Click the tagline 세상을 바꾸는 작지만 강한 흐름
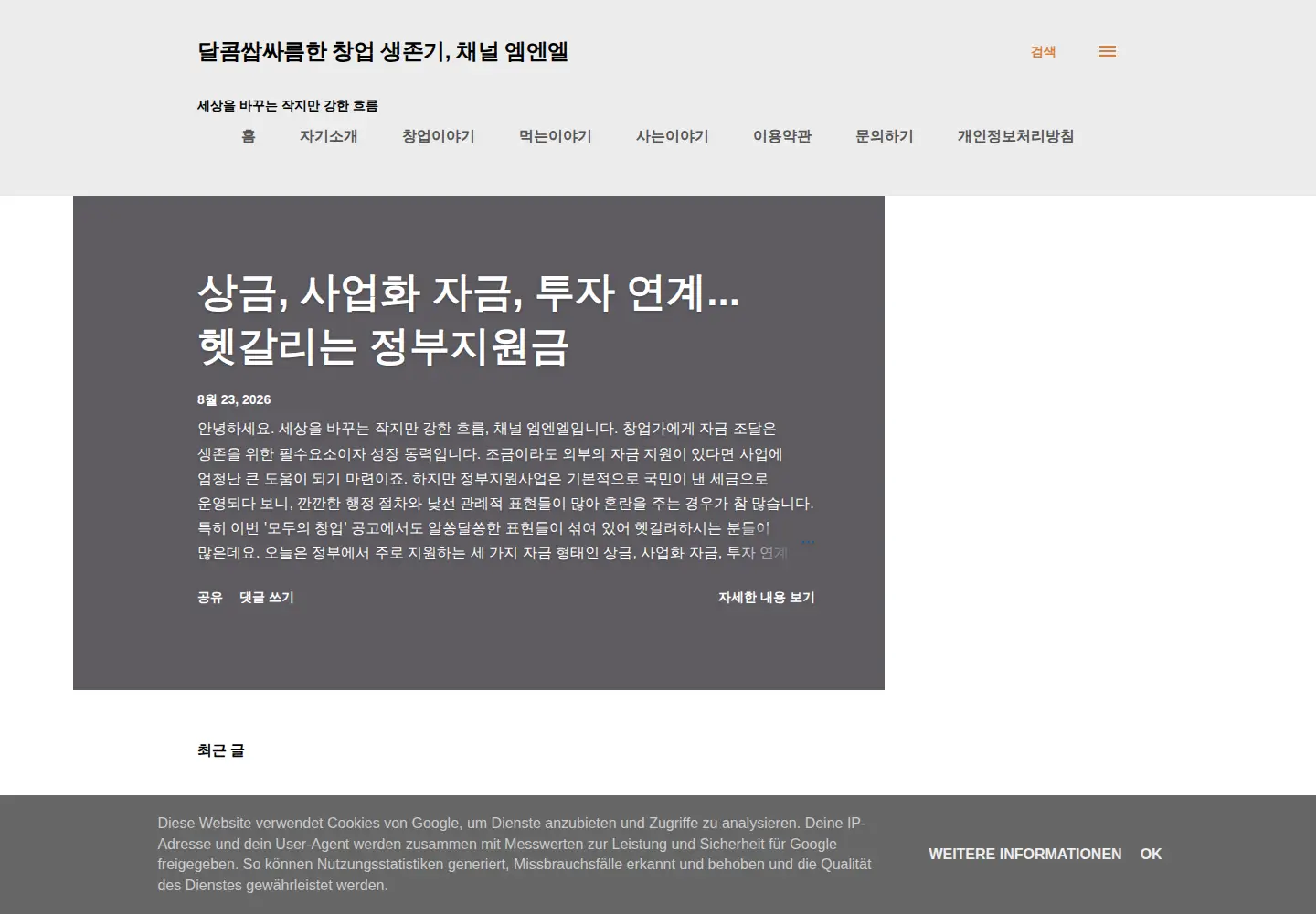This screenshot has height=914, width=1316. pos(288,105)
